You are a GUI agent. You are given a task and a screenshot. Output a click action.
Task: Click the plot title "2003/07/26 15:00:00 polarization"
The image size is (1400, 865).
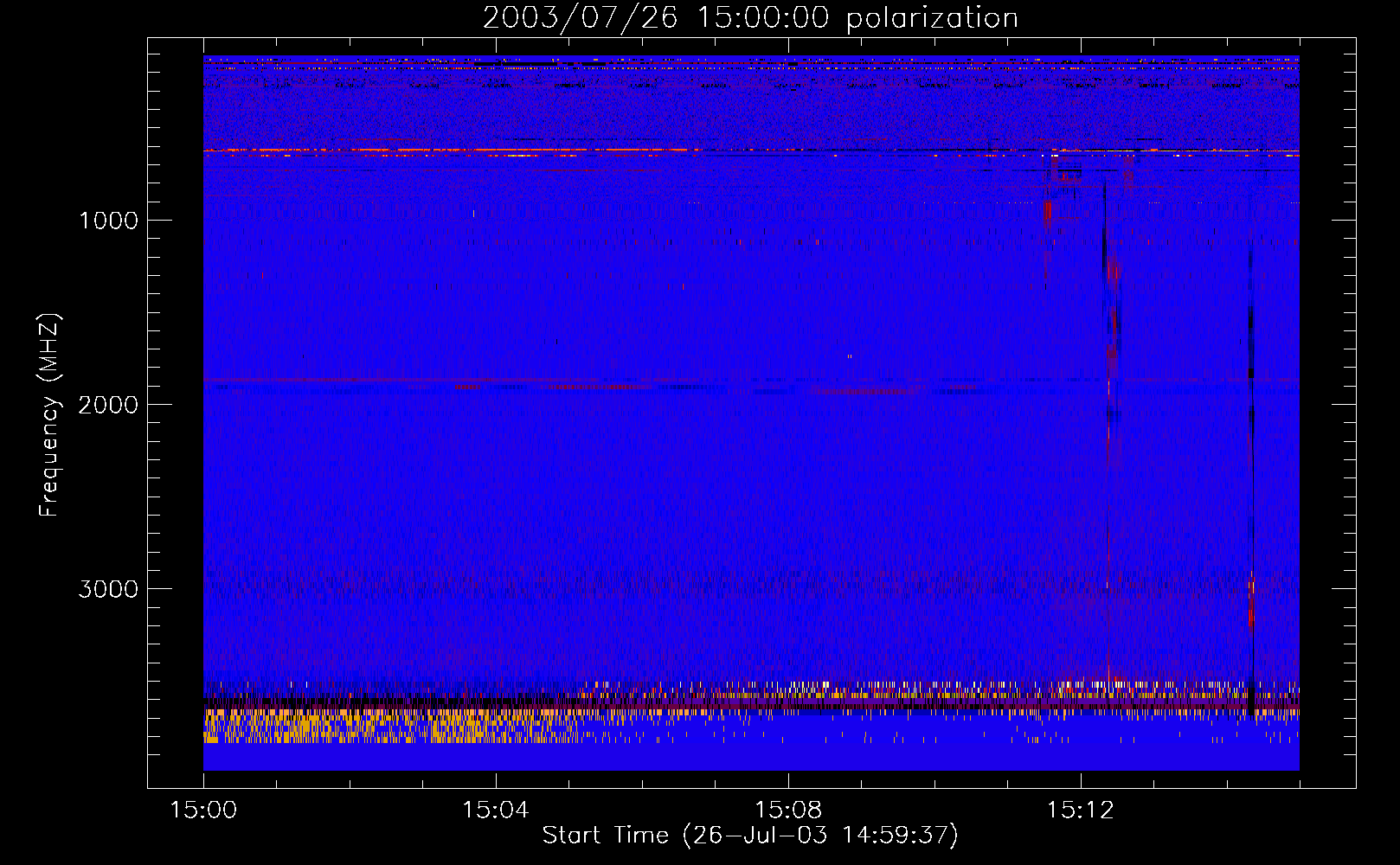(x=750, y=17)
